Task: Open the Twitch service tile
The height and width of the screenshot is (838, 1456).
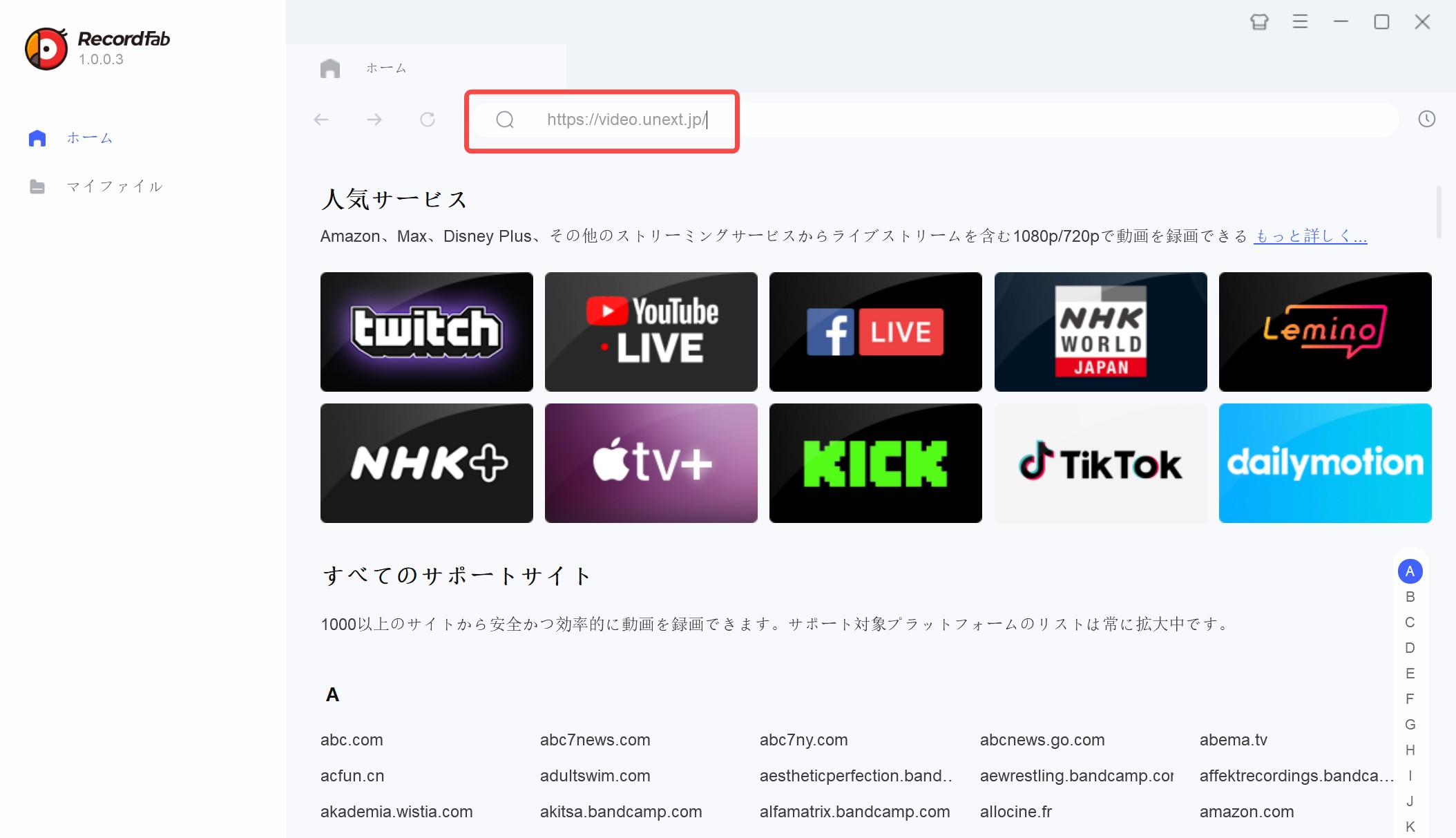Action: tap(427, 332)
